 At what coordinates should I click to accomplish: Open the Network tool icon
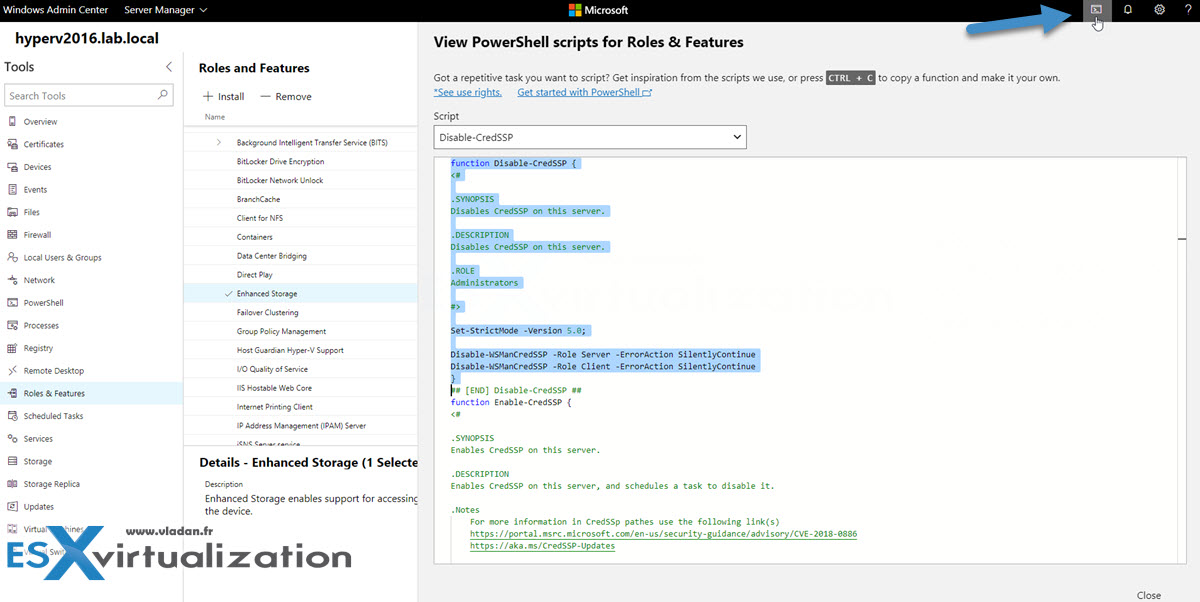pos(13,280)
